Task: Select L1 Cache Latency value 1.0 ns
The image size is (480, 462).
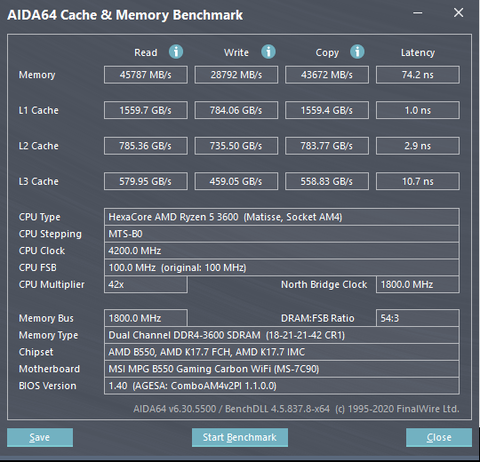Action: 418,110
